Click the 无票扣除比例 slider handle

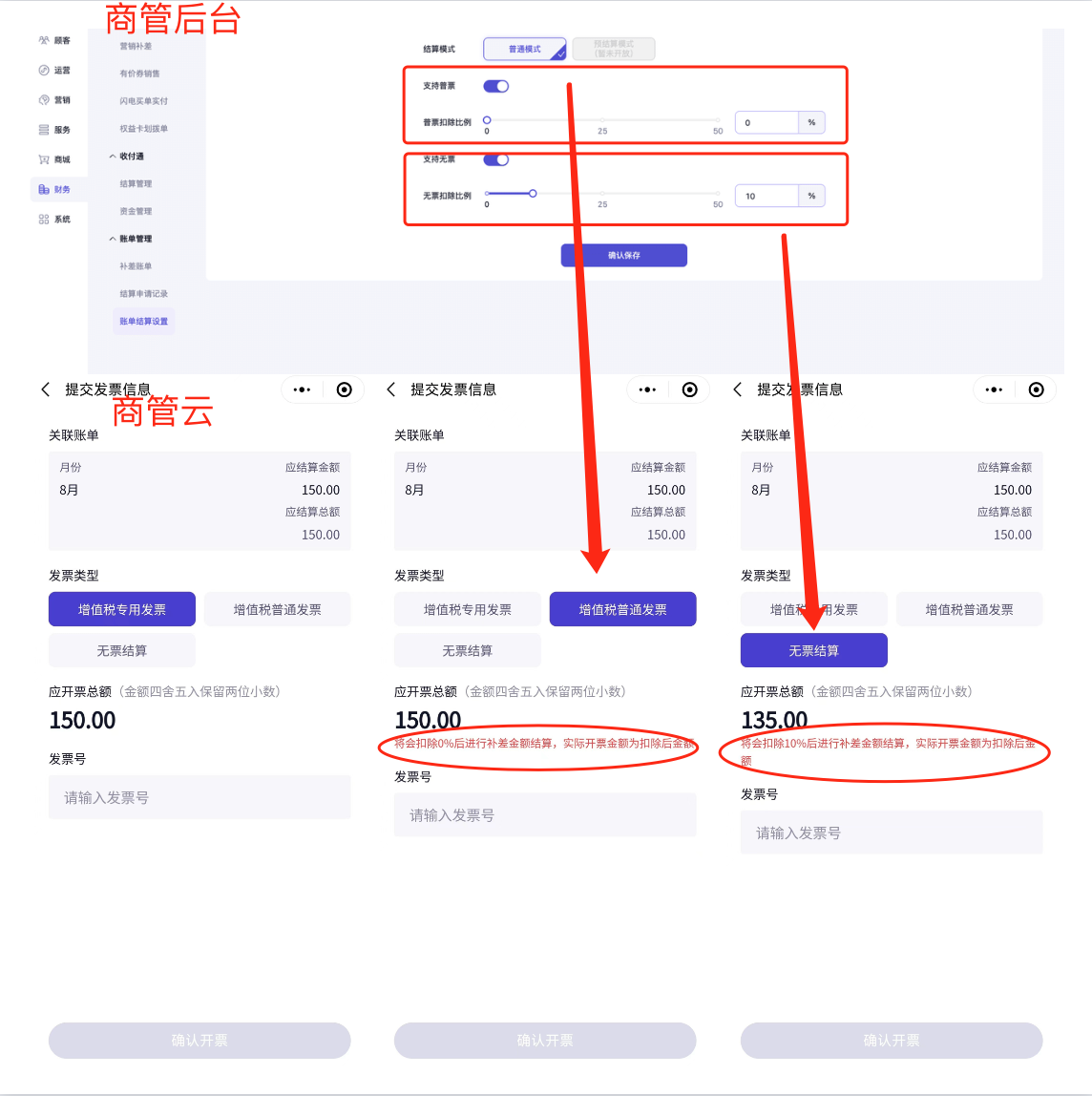(533, 194)
